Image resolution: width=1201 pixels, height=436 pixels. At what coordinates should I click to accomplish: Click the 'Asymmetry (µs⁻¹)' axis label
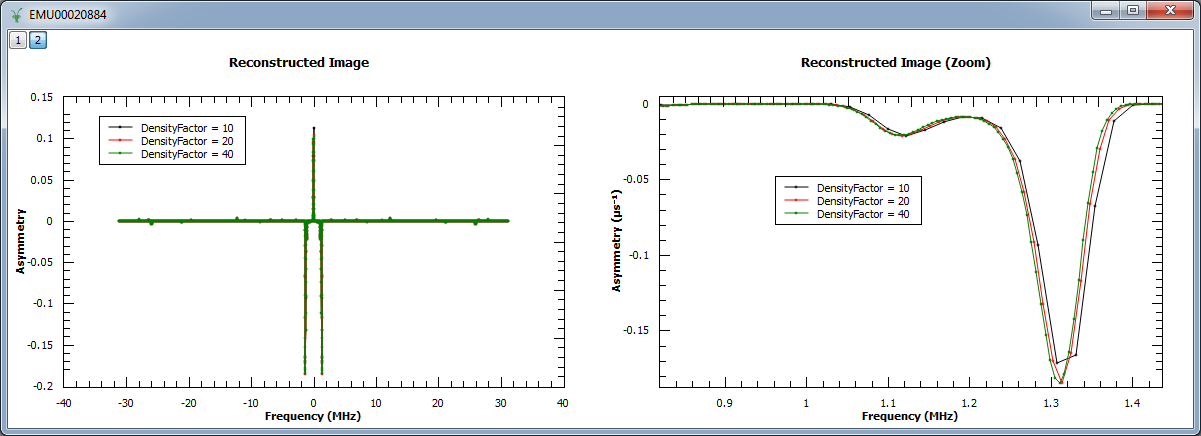point(617,241)
